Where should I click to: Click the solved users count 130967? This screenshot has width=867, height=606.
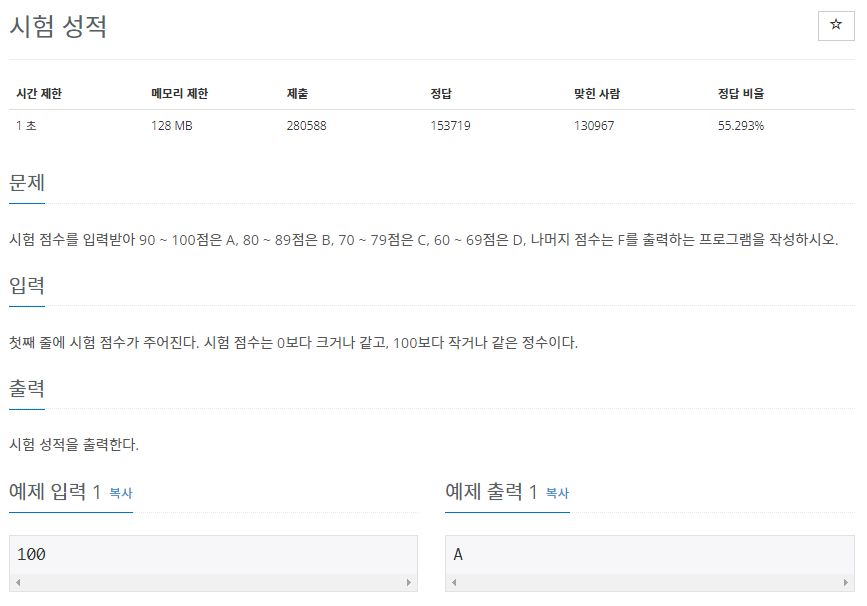[x=594, y=126]
